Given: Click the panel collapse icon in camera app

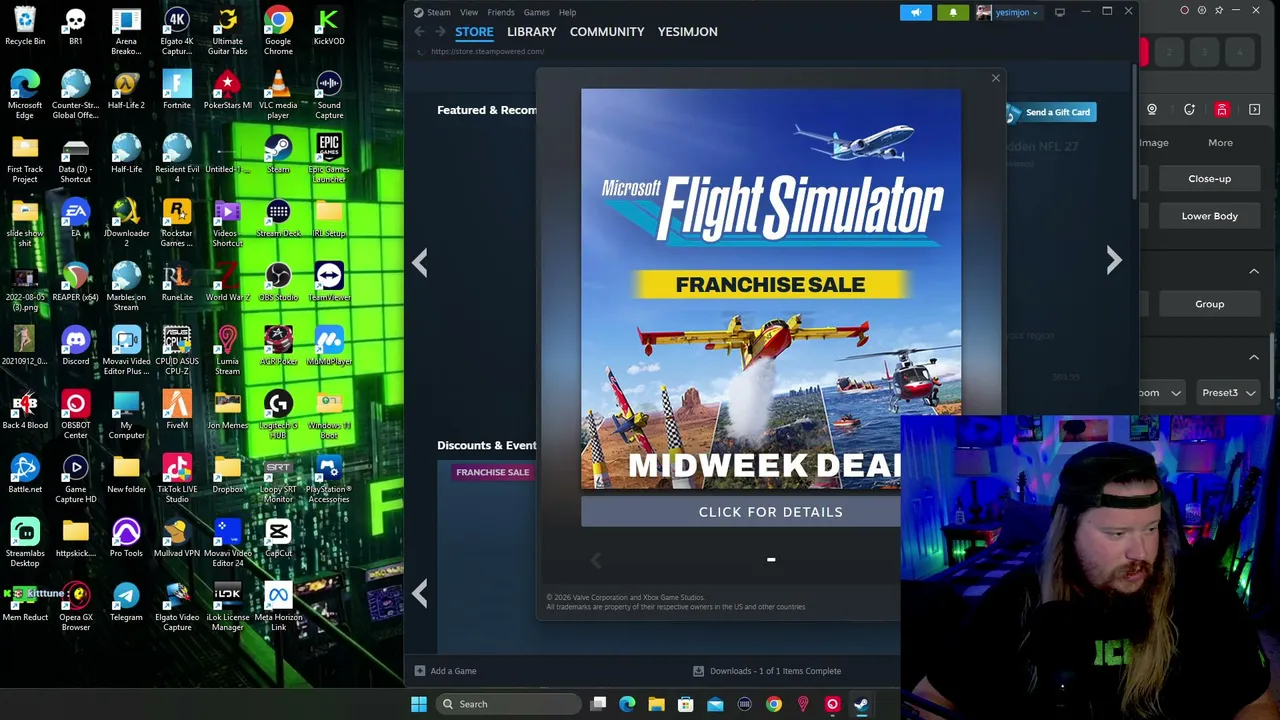Looking at the screenshot, I should tap(1255, 110).
